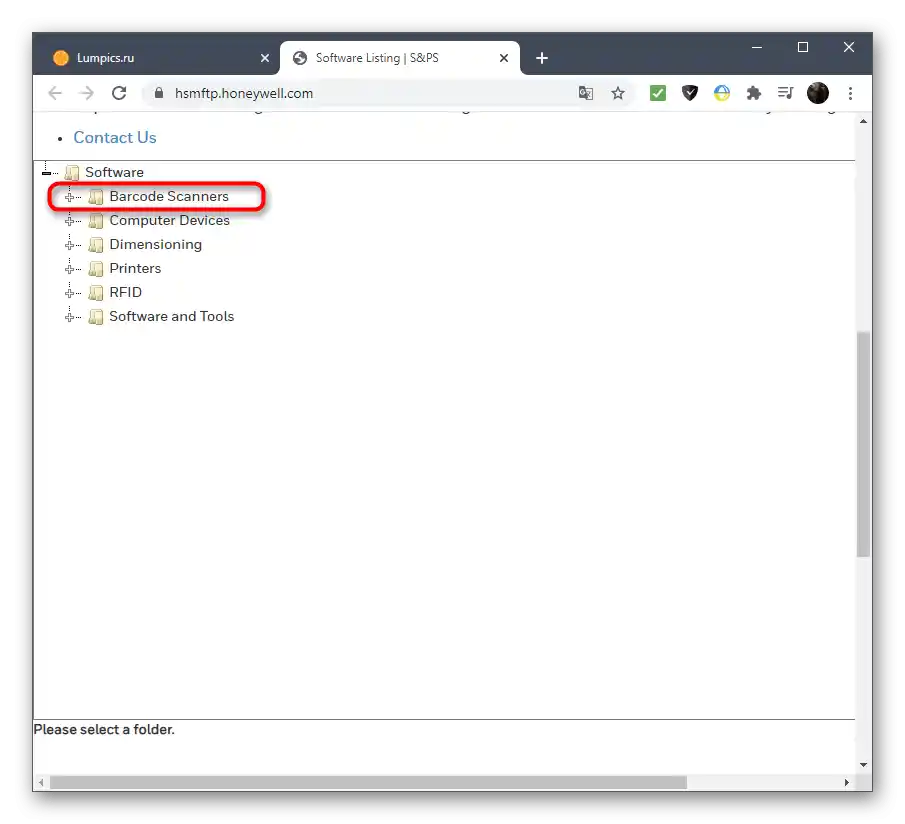Minimize the browser window

click(x=757, y=47)
